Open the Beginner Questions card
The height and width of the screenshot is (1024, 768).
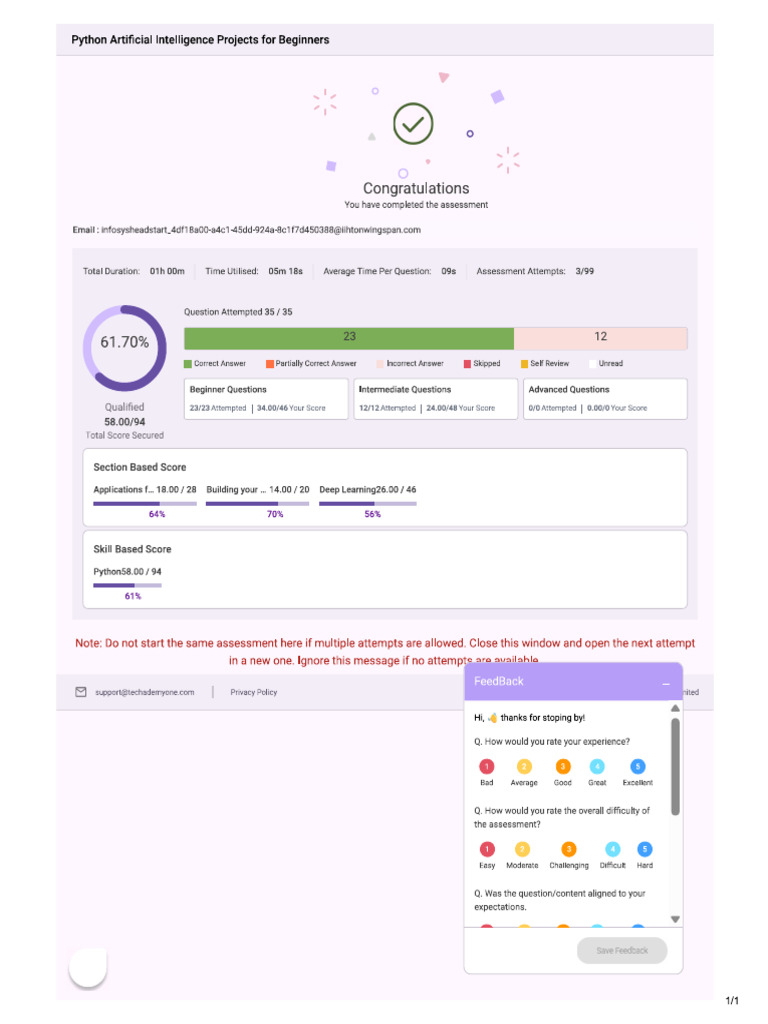coord(266,398)
